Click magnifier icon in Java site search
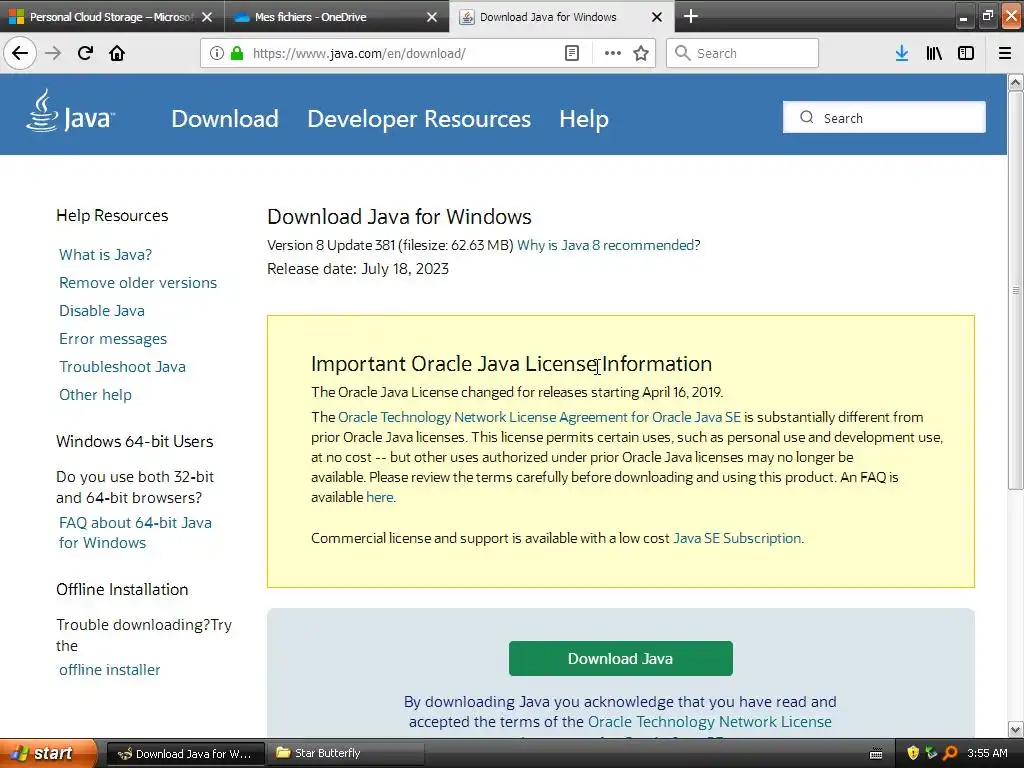This screenshot has height=768, width=1024. 807,118
